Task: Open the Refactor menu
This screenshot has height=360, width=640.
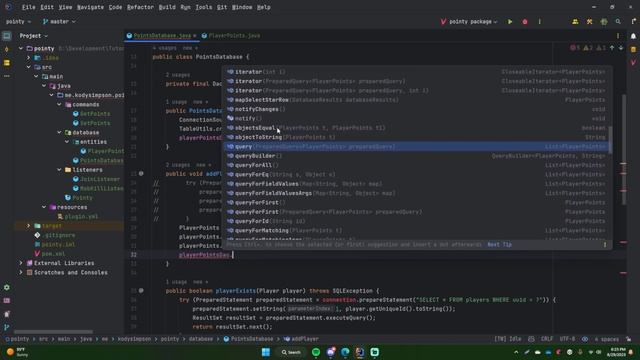Action: point(140,7)
